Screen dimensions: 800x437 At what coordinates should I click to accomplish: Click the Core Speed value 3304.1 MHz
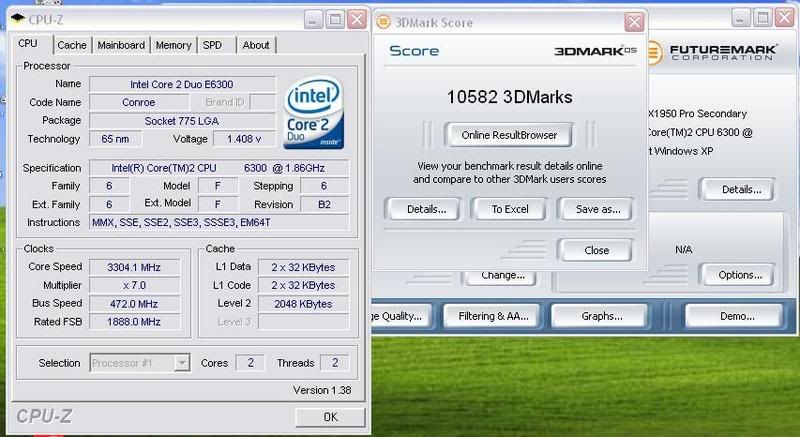(134, 267)
